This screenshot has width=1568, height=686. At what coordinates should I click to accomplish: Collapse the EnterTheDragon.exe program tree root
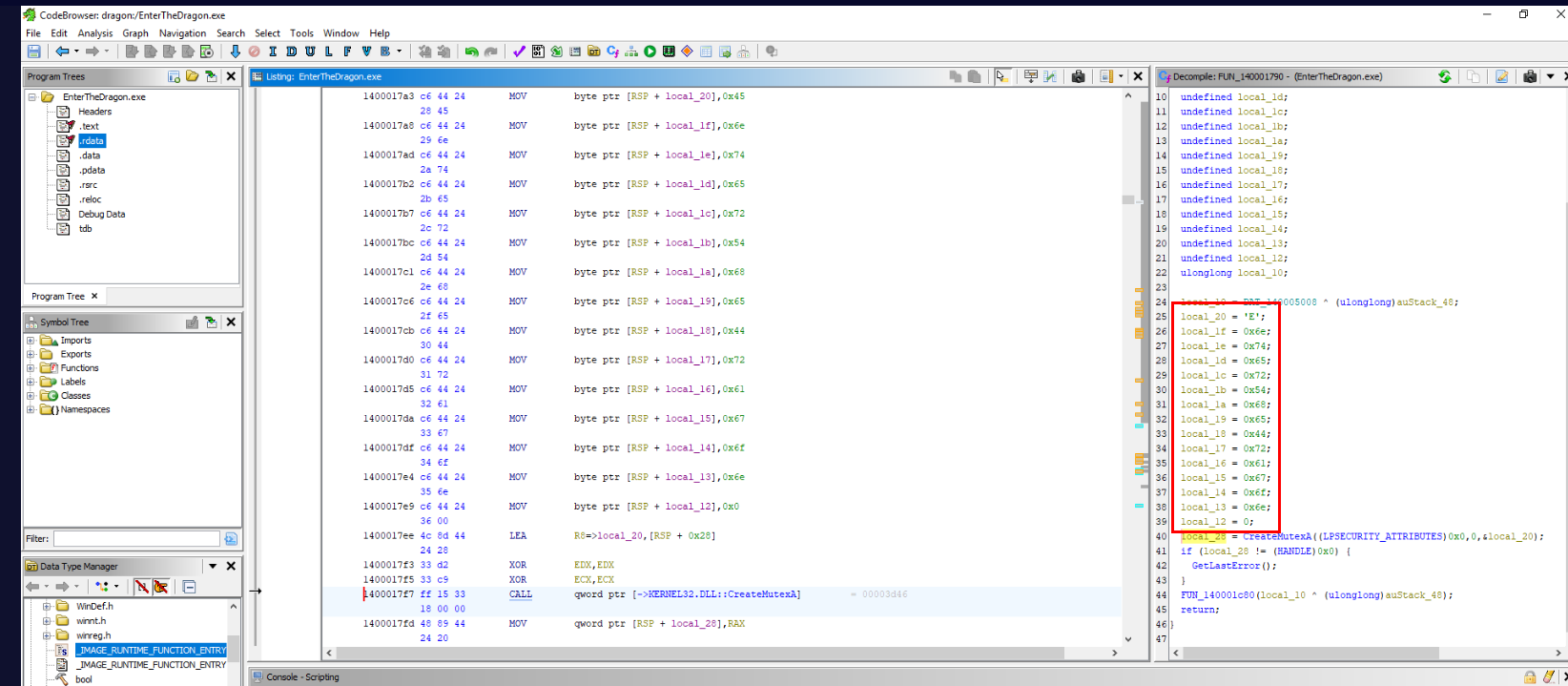click(x=31, y=97)
